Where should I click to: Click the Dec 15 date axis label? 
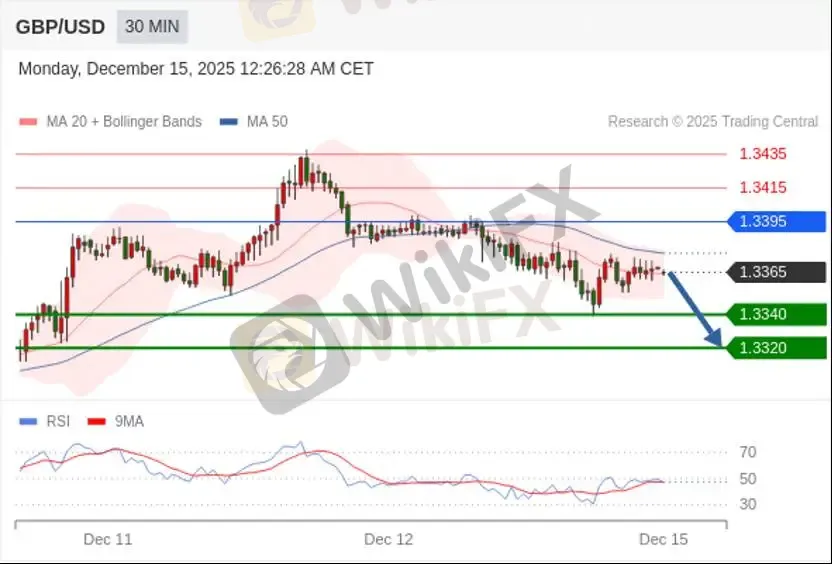[x=663, y=540]
